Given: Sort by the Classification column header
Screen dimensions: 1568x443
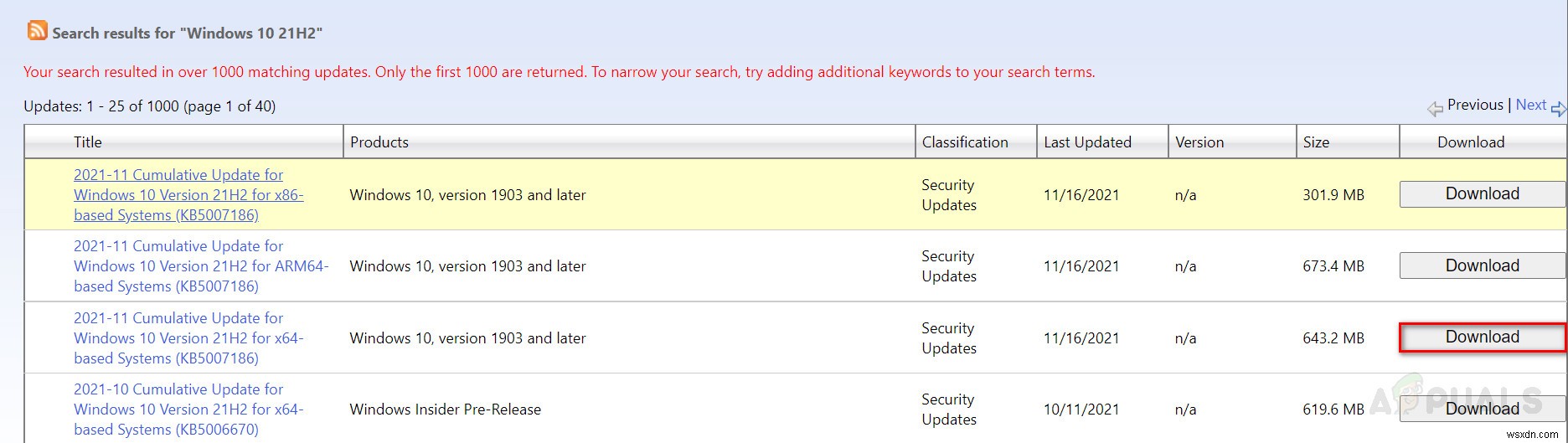Looking at the screenshot, I should tap(965, 142).
